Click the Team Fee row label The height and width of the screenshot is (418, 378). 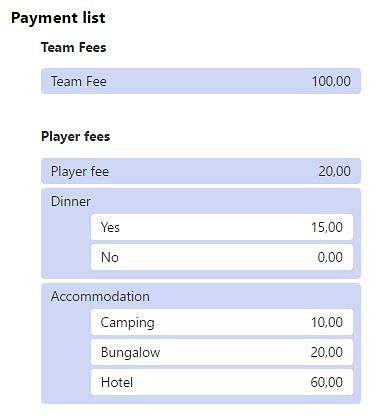point(79,81)
